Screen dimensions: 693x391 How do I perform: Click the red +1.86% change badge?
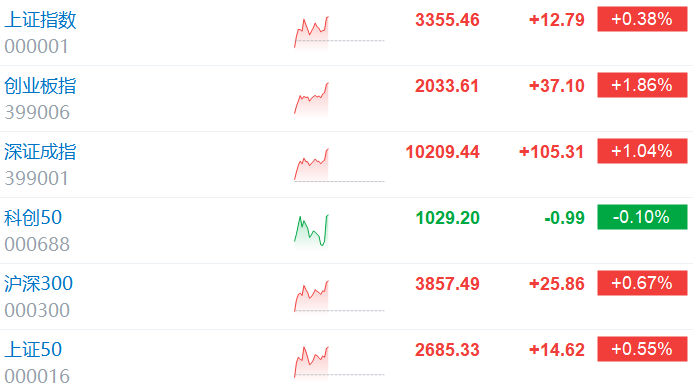pyautogui.click(x=642, y=85)
